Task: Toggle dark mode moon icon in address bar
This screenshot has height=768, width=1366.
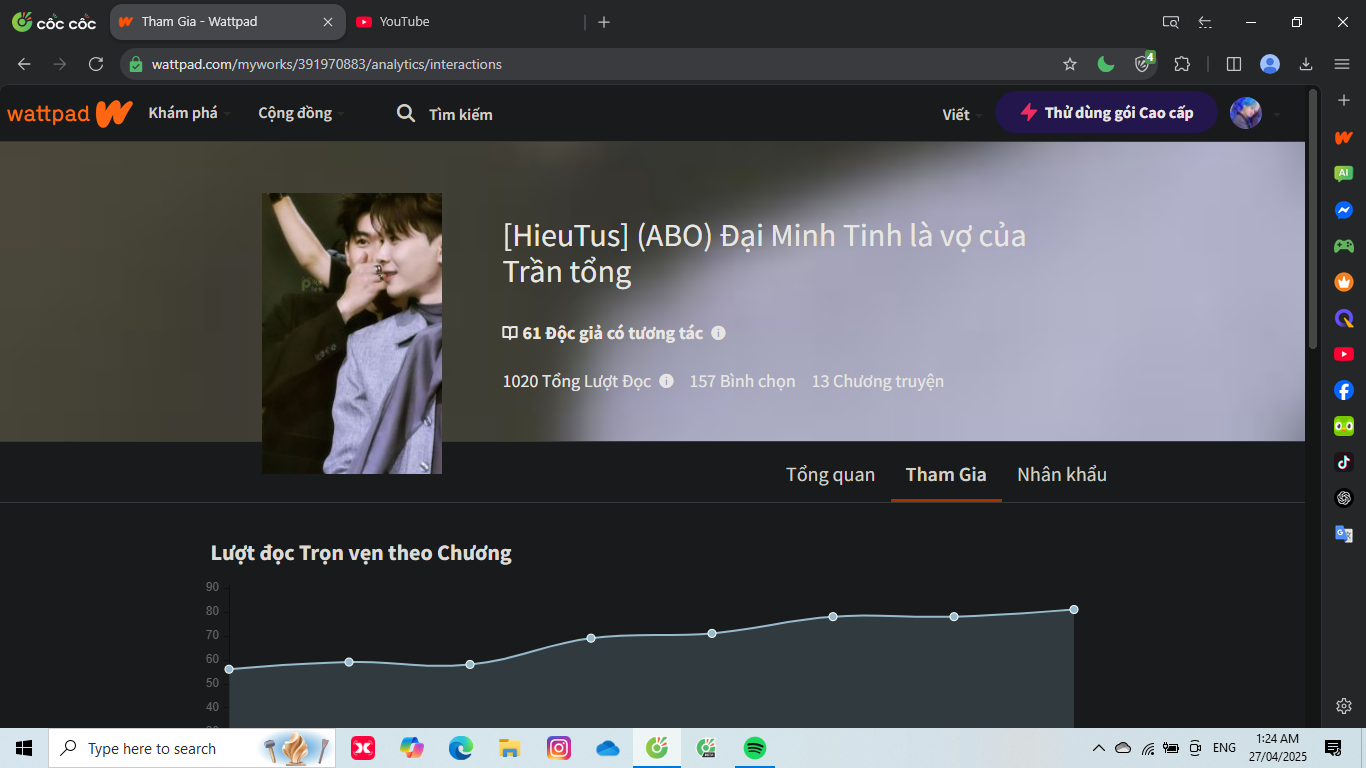Action: click(1106, 64)
